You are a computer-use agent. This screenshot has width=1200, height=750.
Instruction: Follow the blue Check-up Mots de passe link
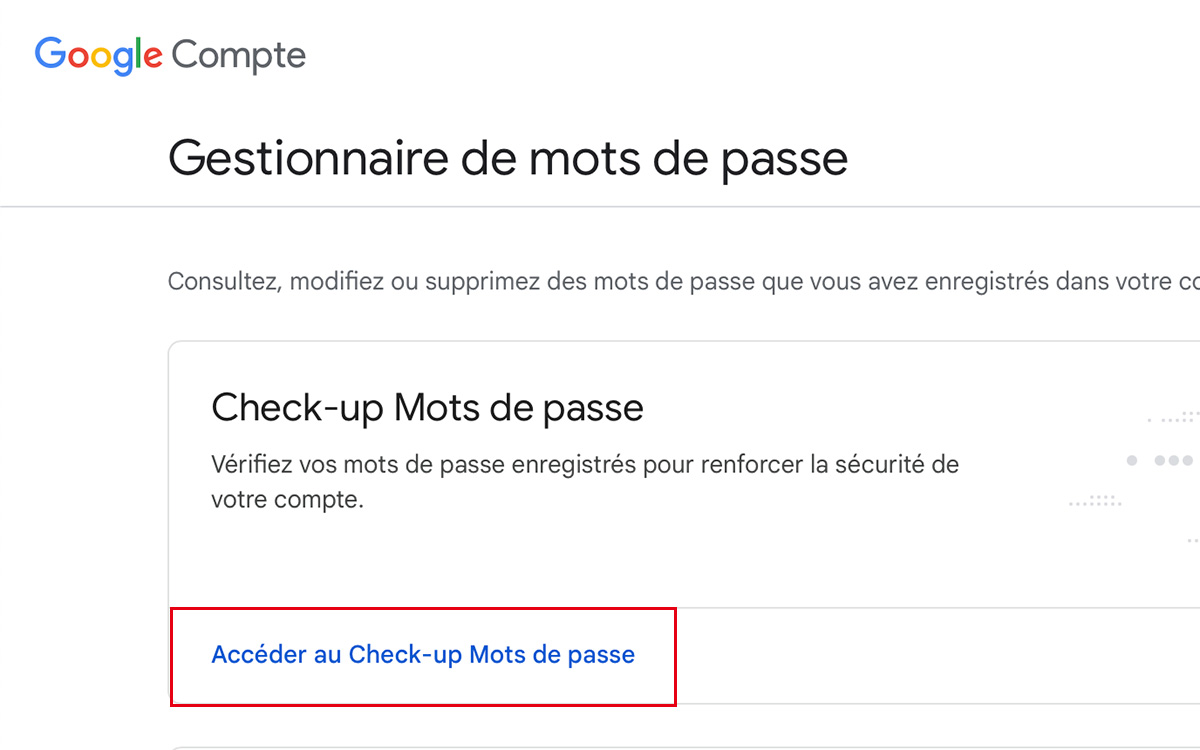423,655
